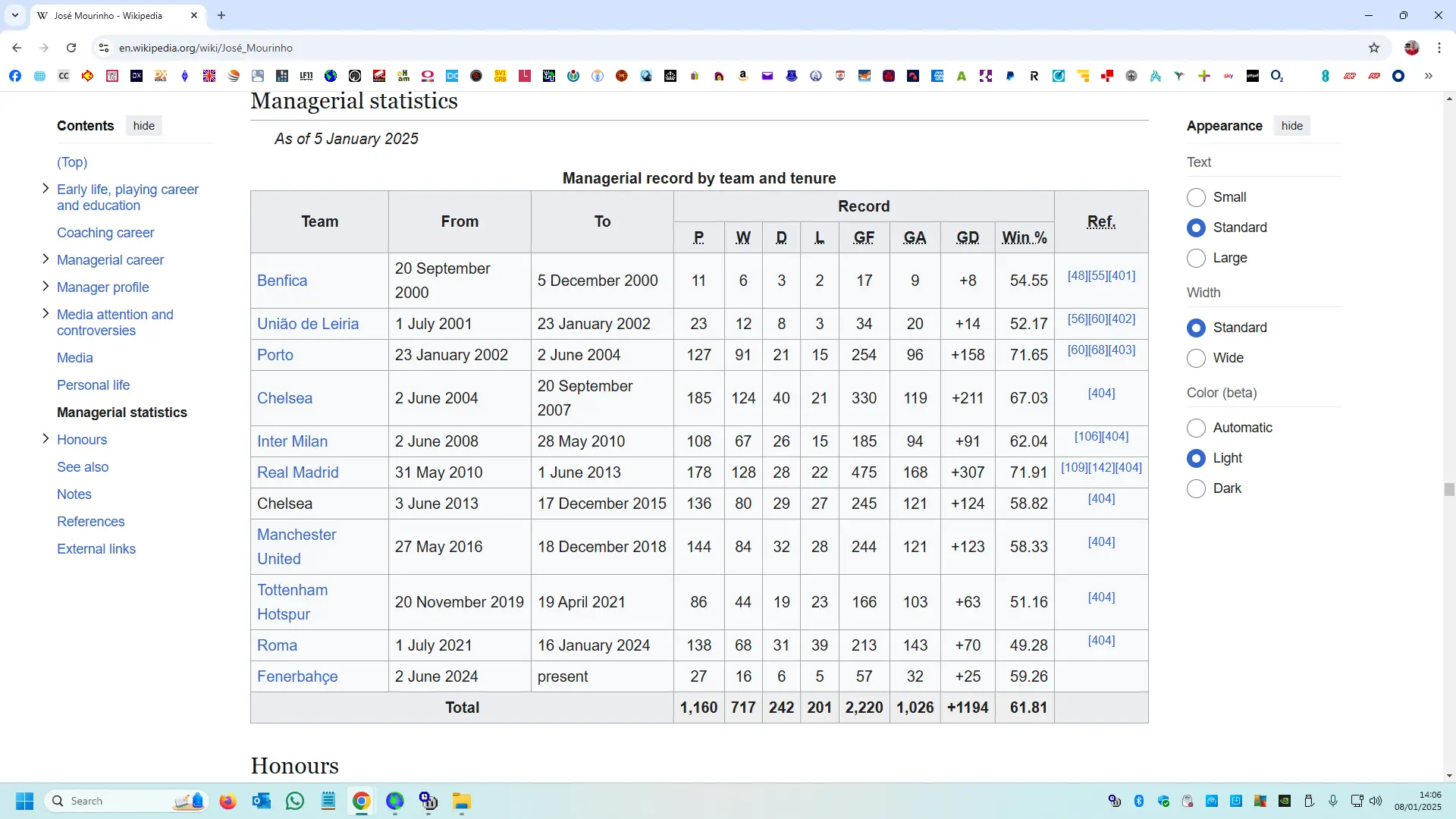The width and height of the screenshot is (1456, 819).
Task: Open the Real Madrid link in the table
Action: [297, 472]
